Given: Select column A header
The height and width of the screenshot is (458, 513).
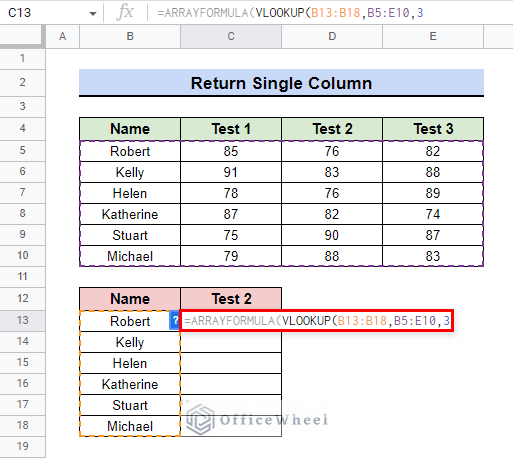Looking at the screenshot, I should (x=62, y=36).
